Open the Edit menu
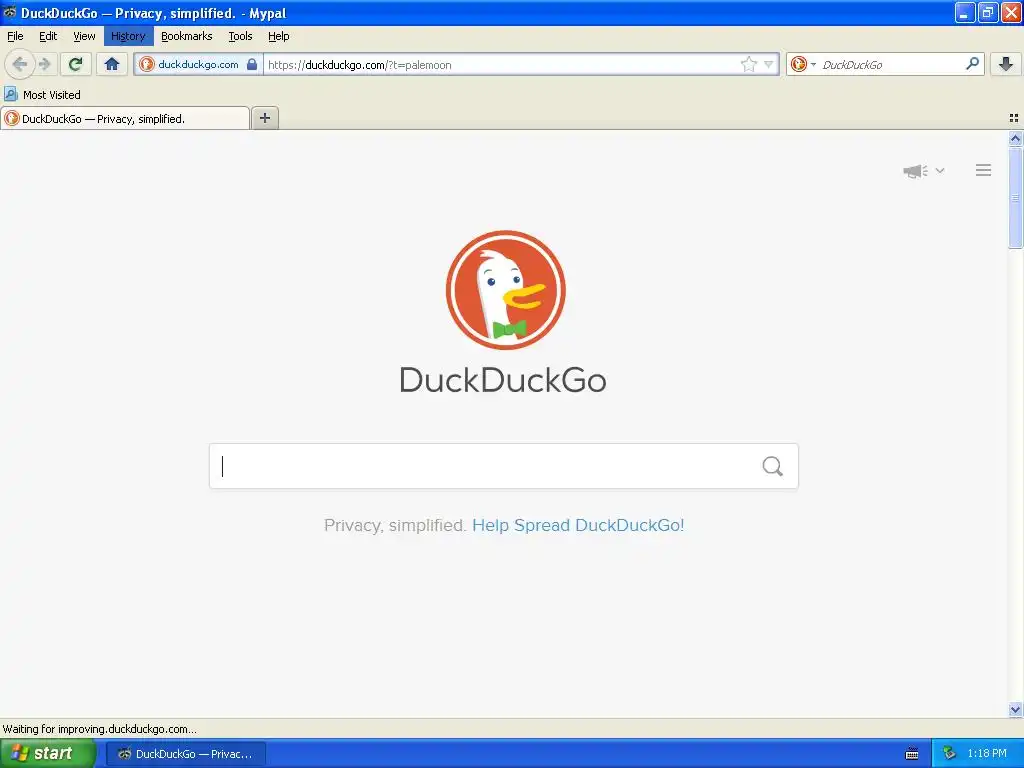 [x=48, y=36]
